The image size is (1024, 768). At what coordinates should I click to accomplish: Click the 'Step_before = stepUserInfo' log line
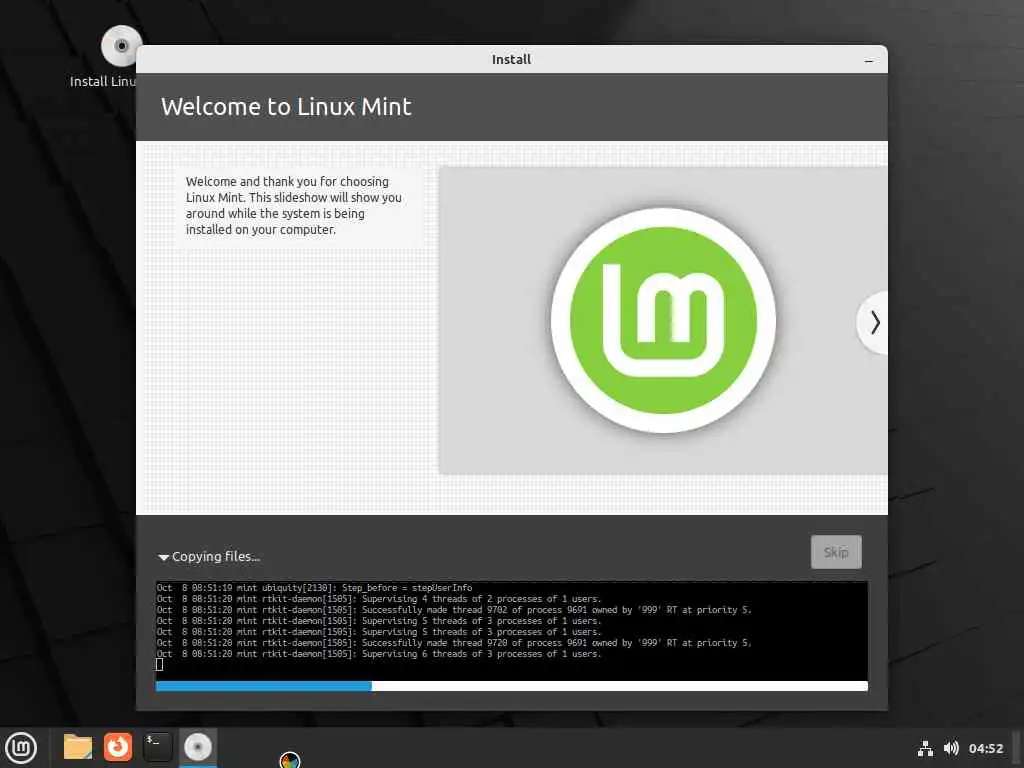tap(314, 588)
